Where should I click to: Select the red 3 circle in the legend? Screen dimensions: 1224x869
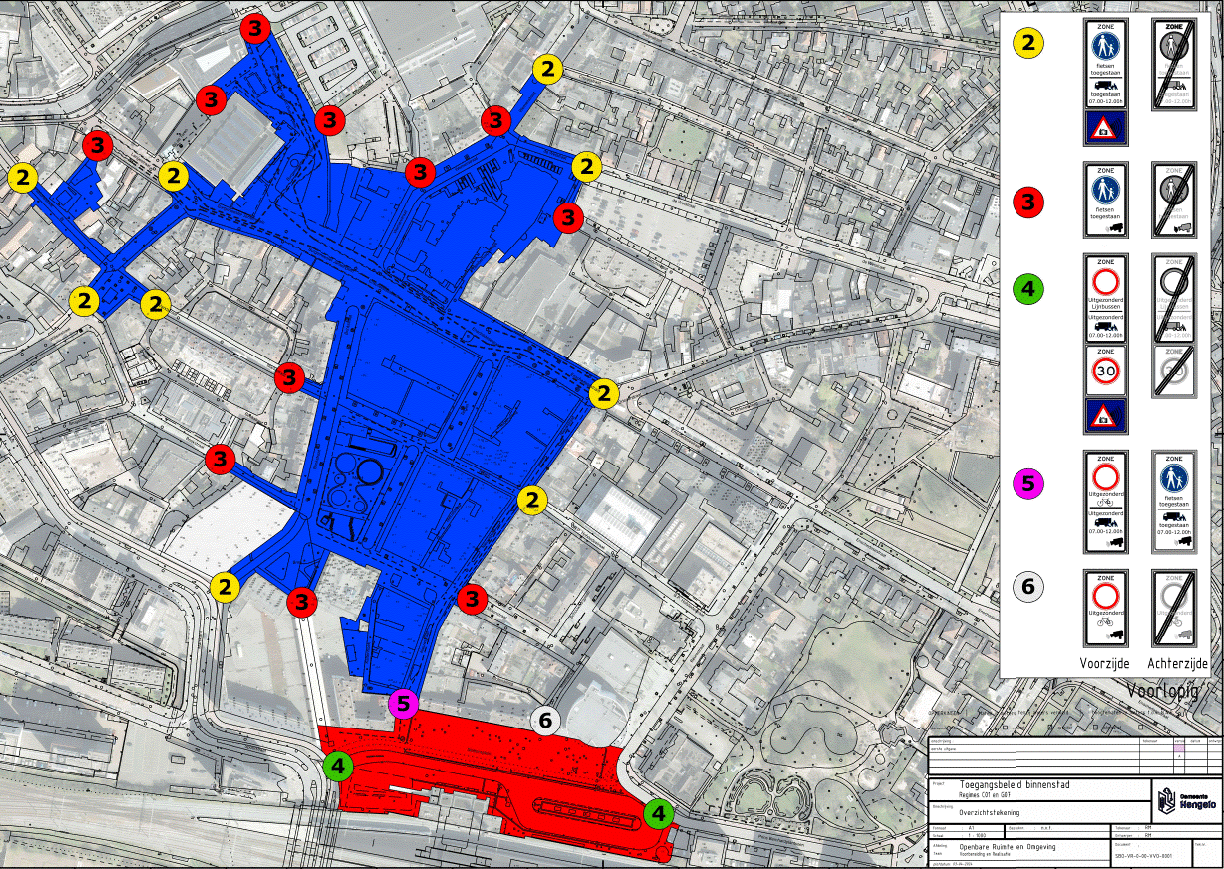[1028, 202]
